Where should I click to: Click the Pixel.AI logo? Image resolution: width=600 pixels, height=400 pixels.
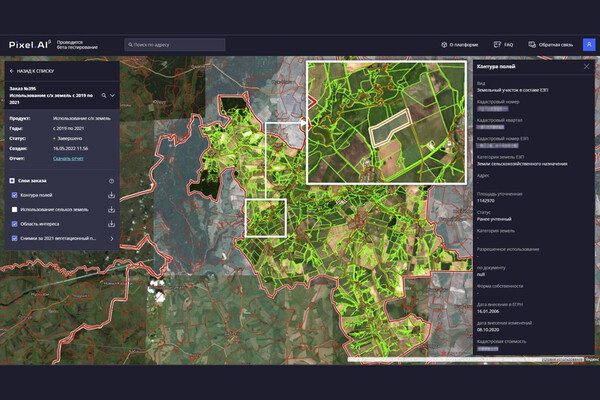[x=30, y=45]
